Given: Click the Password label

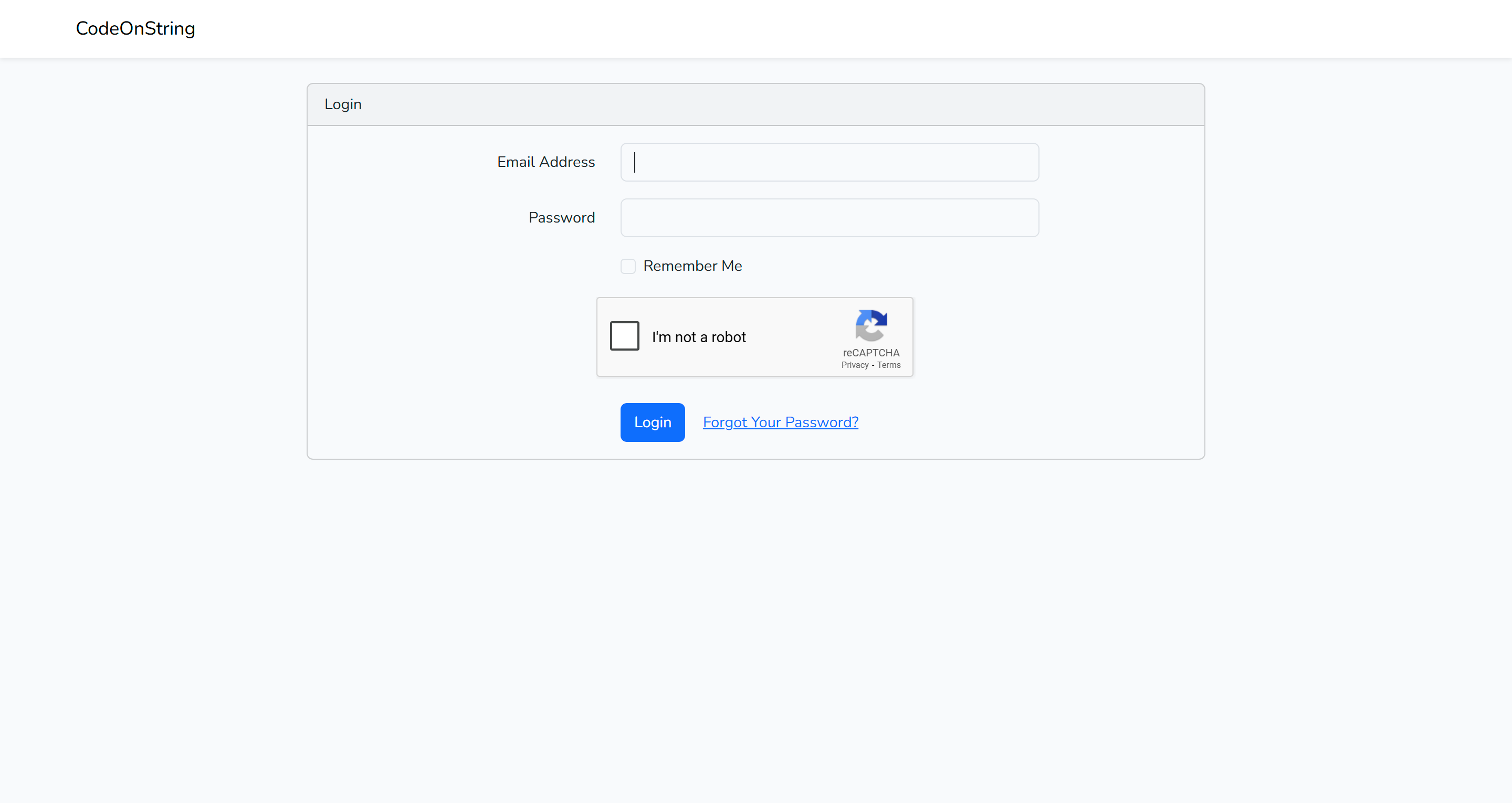Looking at the screenshot, I should pyautogui.click(x=561, y=218).
